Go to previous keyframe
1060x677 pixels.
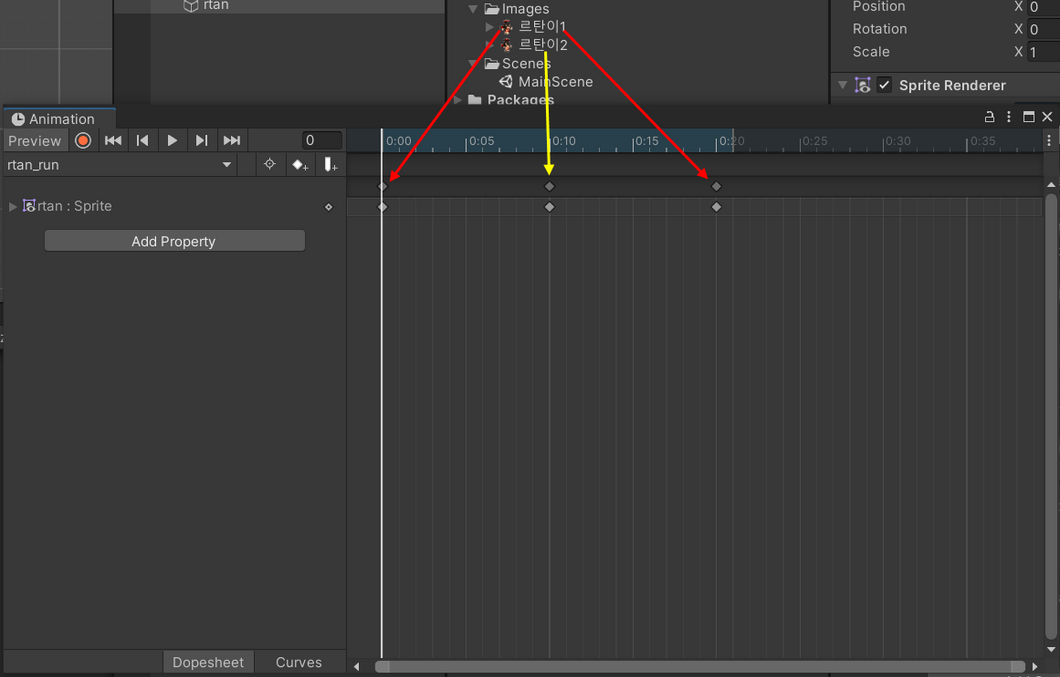click(142, 141)
